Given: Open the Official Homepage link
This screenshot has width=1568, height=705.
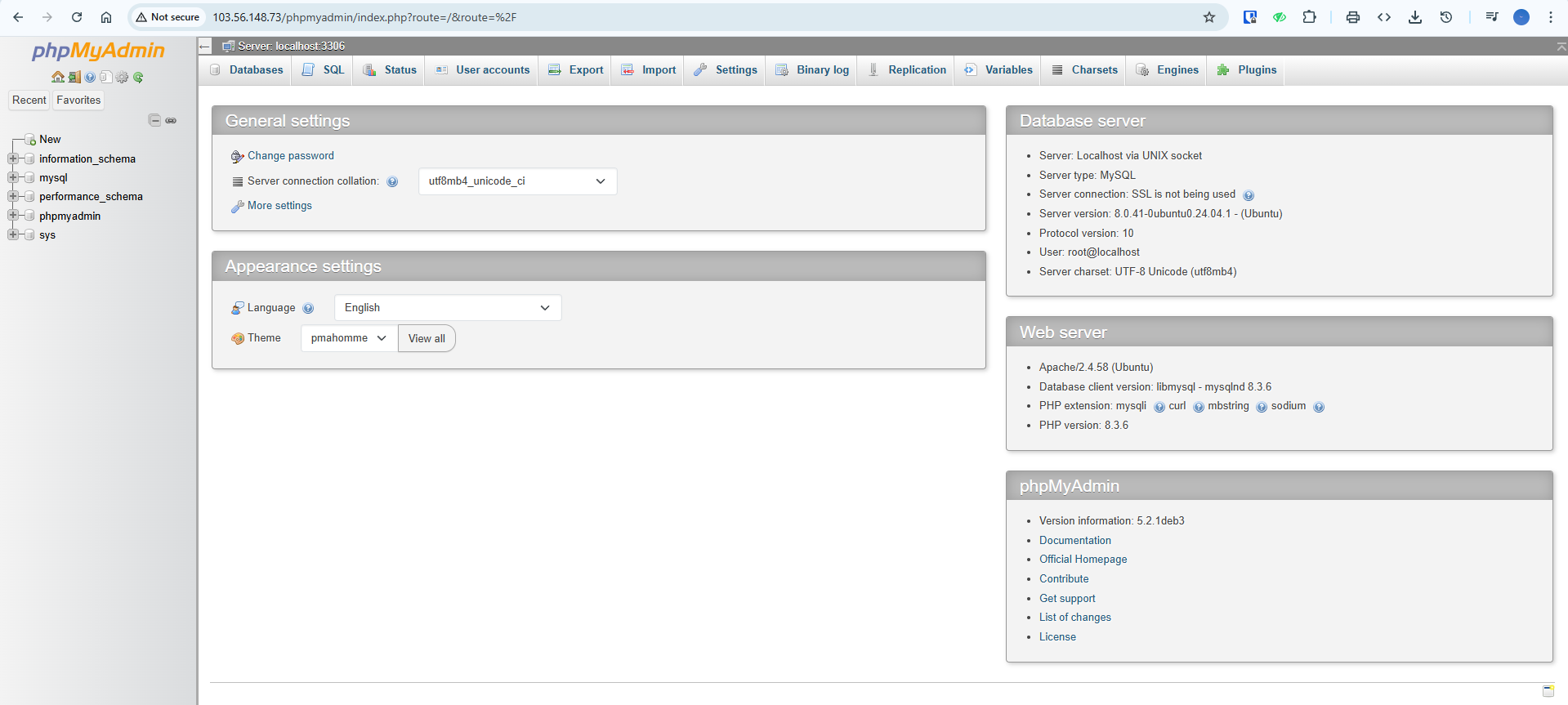Looking at the screenshot, I should [x=1083, y=560].
